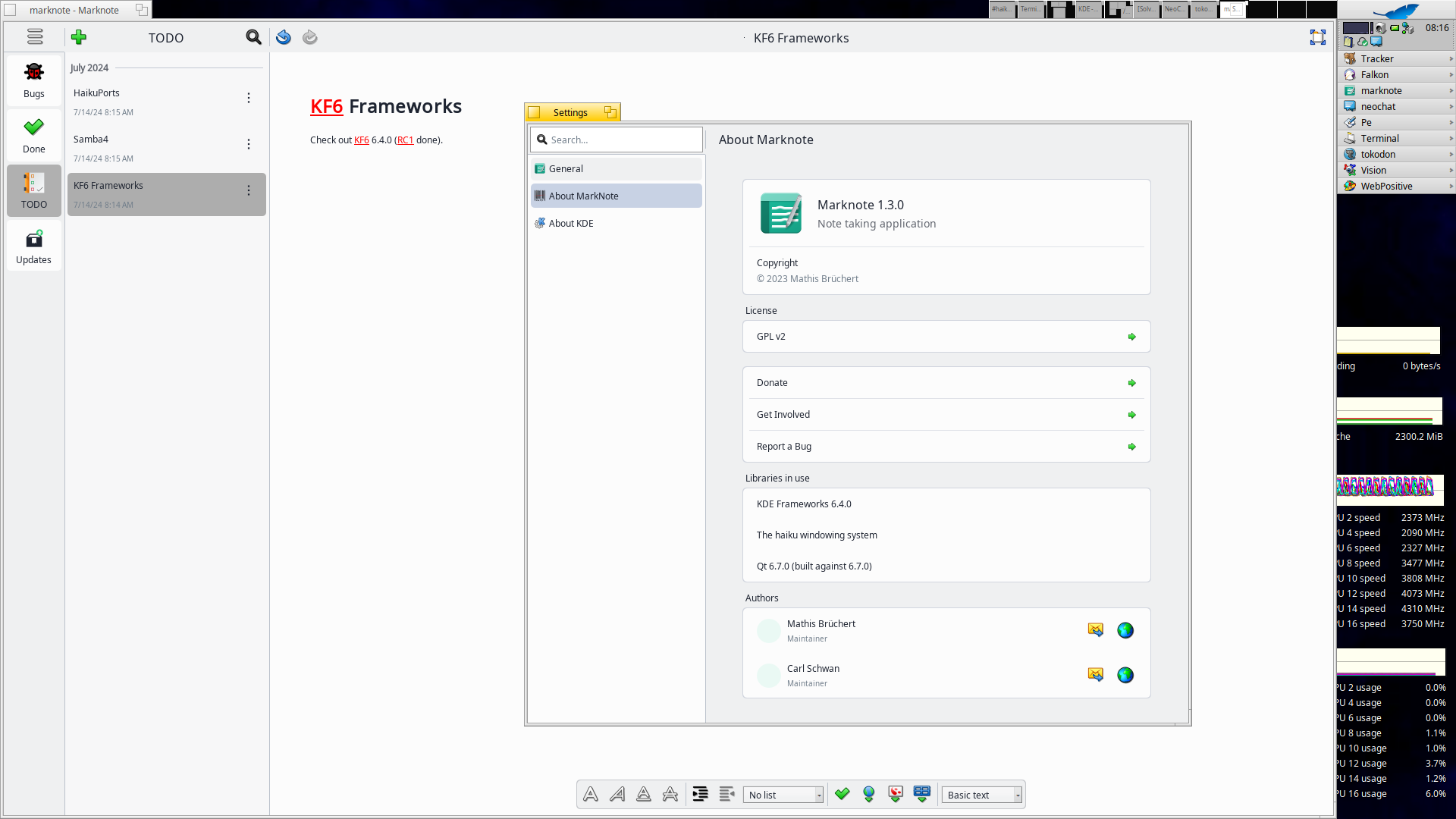Viewport: 1456px width, 819px height.
Task: Insert a table from formatting toolbar
Action: [922, 794]
